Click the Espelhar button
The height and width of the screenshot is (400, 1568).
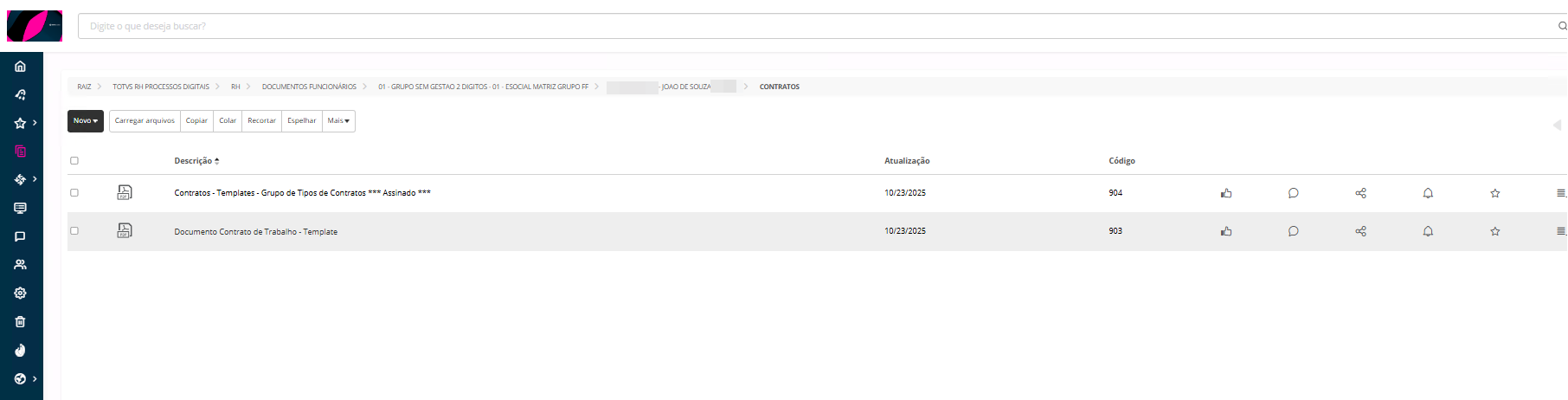click(x=302, y=121)
